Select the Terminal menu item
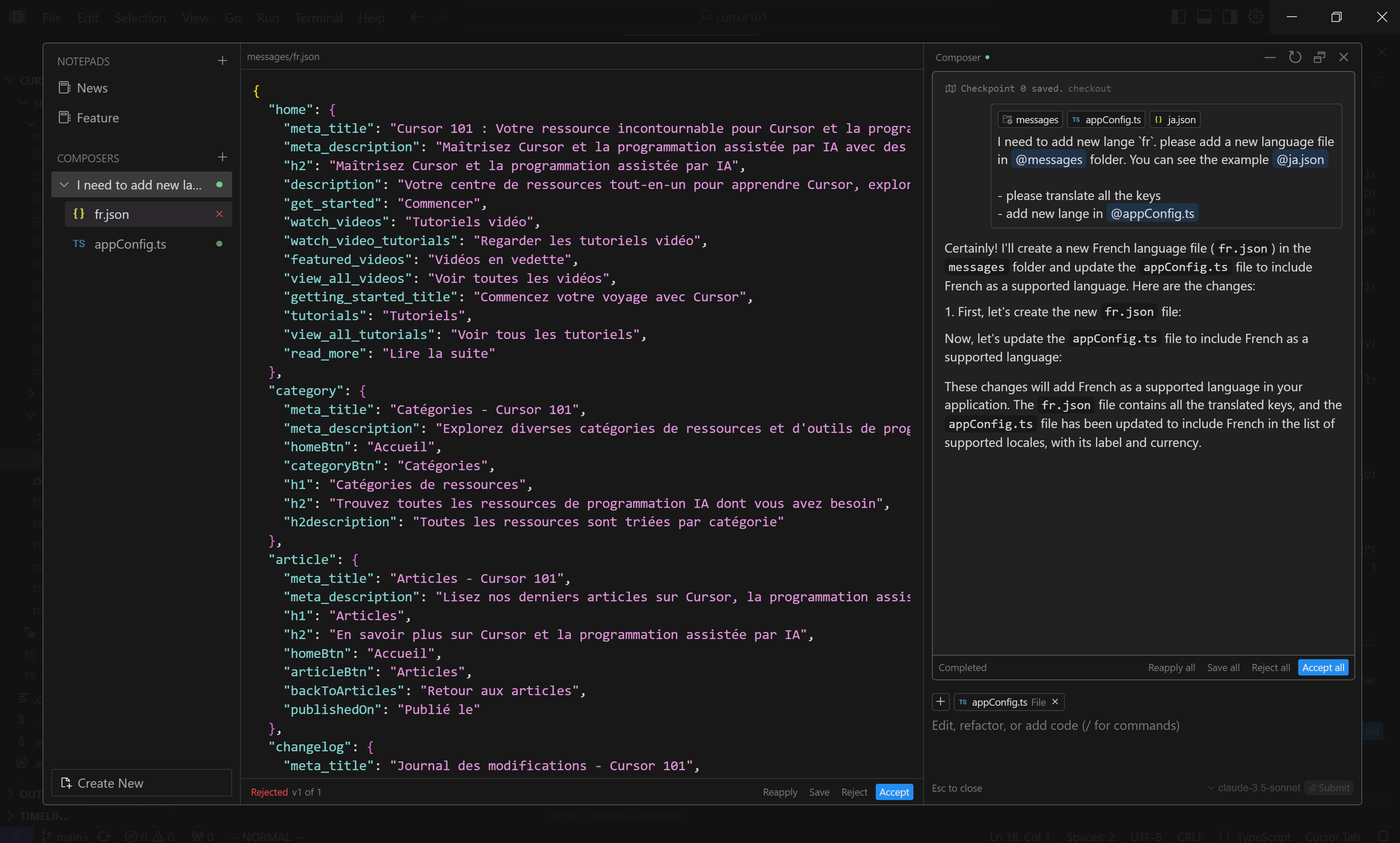1400x843 pixels. (318, 17)
